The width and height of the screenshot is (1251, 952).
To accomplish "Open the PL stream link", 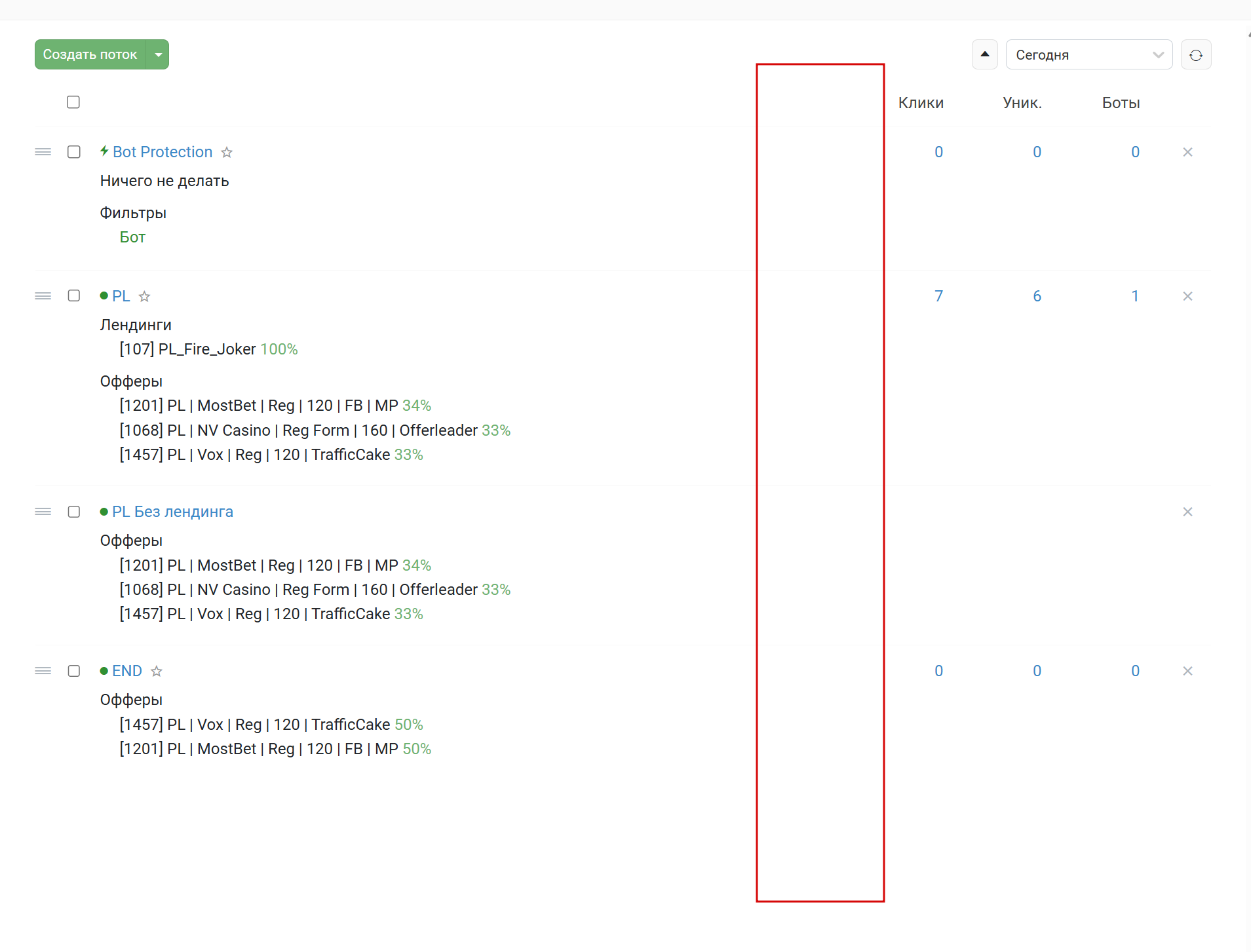I will click(x=121, y=296).
